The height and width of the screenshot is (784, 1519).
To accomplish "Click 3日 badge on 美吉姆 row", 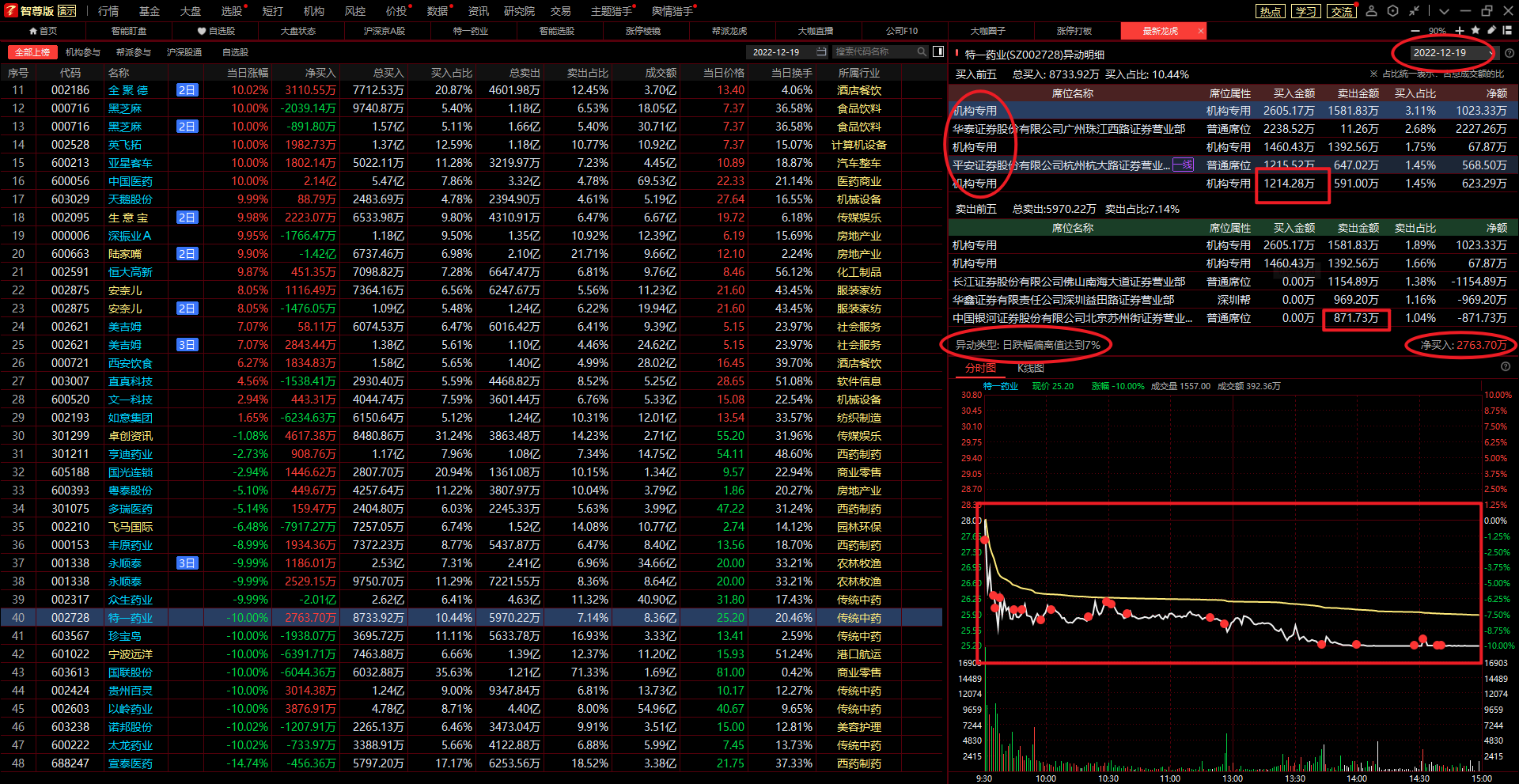I will tap(188, 345).
